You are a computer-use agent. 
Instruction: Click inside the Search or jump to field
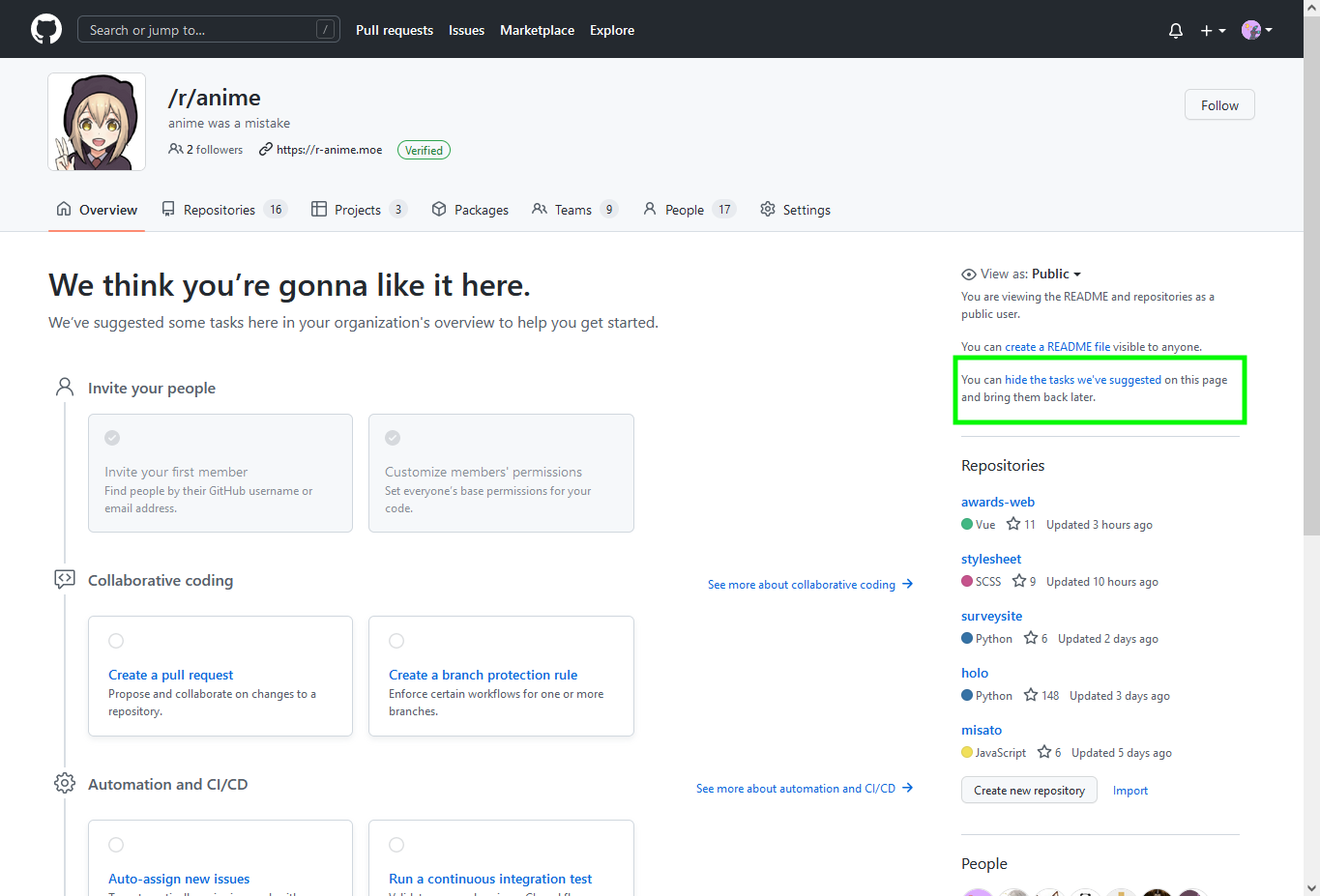[193, 29]
